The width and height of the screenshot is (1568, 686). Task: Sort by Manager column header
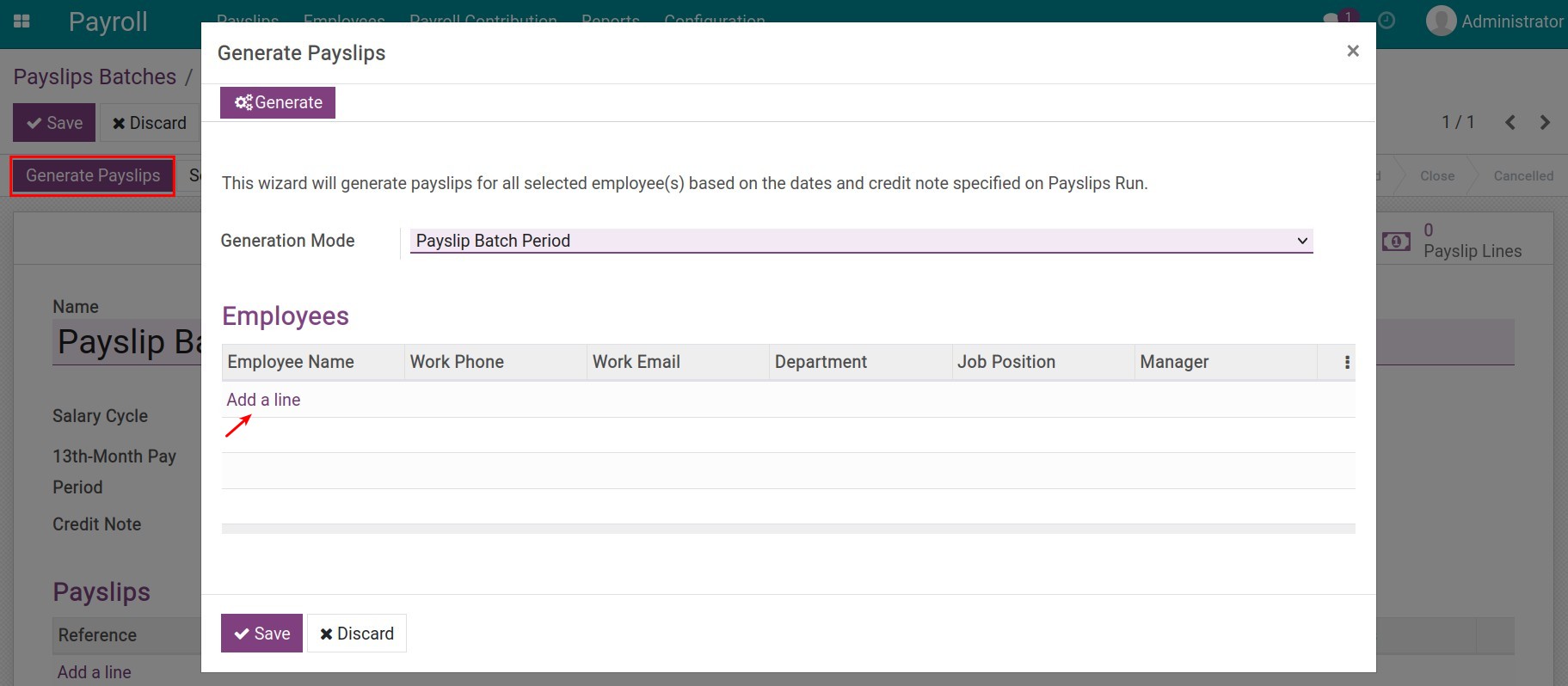tap(1225, 362)
